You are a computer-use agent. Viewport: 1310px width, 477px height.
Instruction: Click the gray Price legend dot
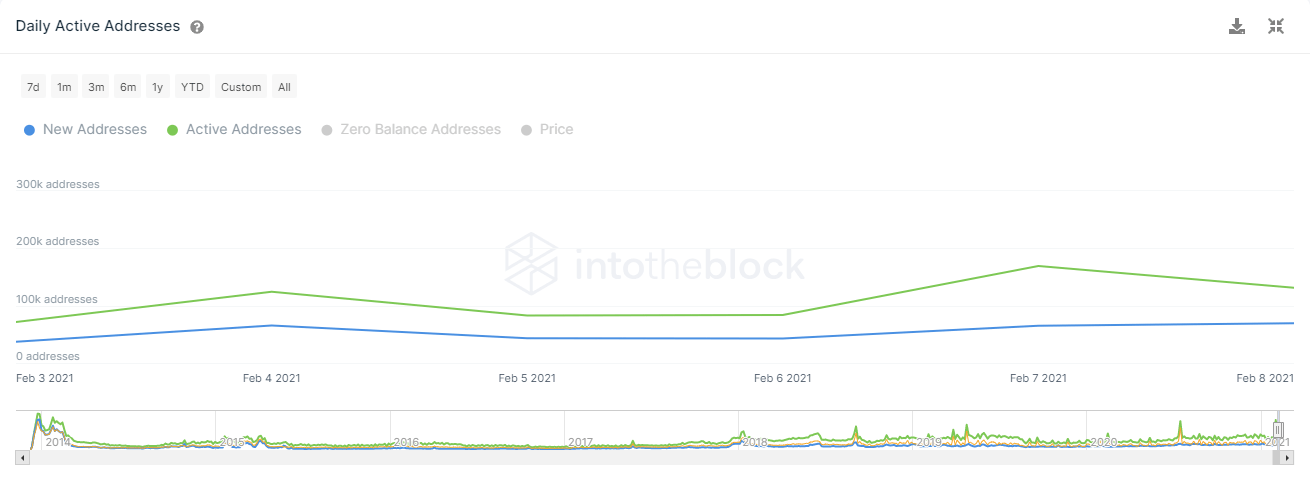point(526,130)
